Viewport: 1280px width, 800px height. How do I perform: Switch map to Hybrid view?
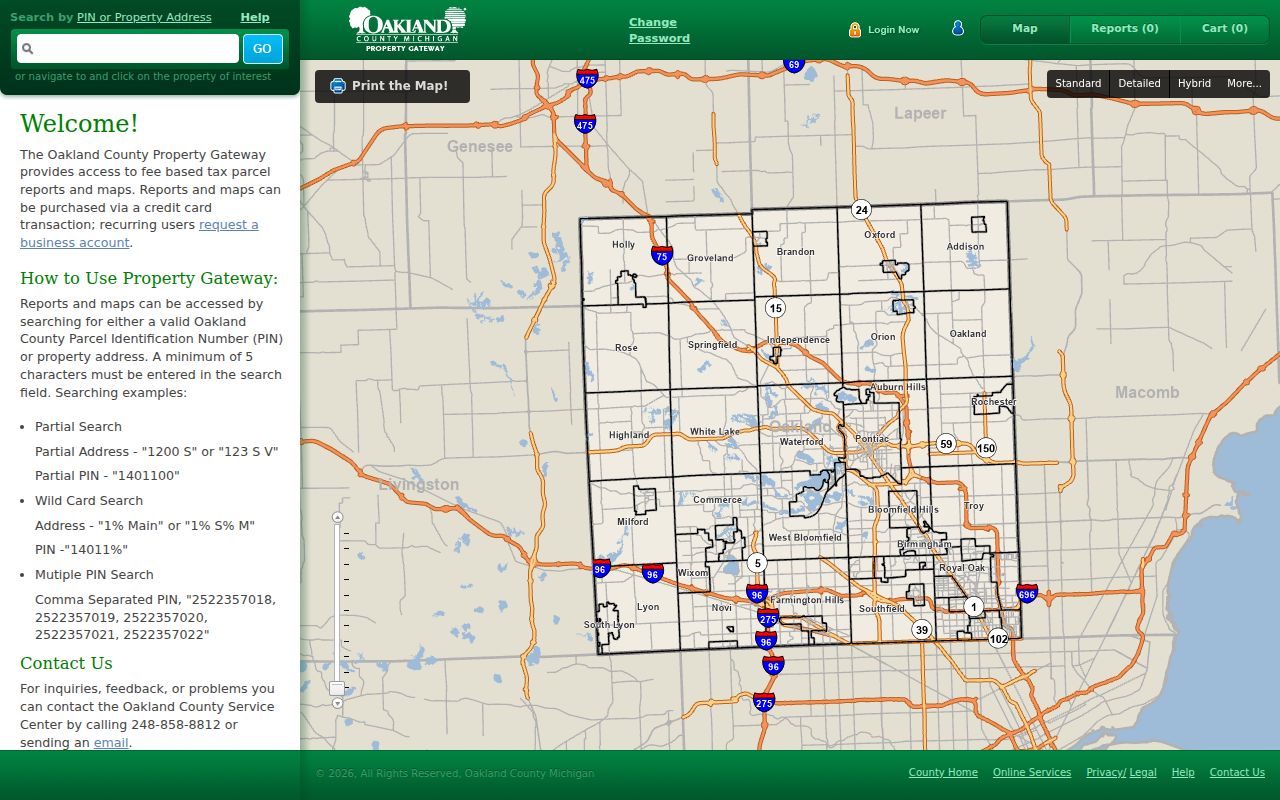pos(1194,84)
